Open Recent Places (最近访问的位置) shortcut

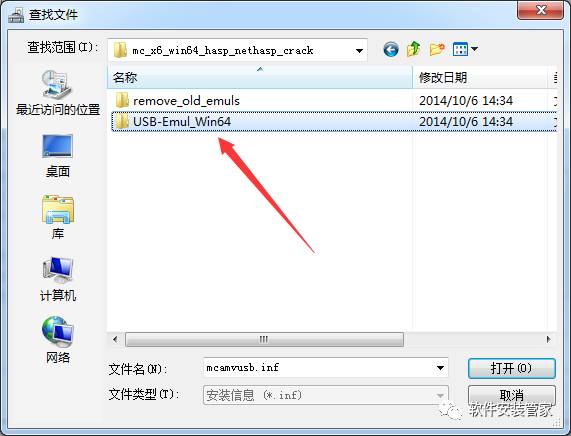click(58, 93)
